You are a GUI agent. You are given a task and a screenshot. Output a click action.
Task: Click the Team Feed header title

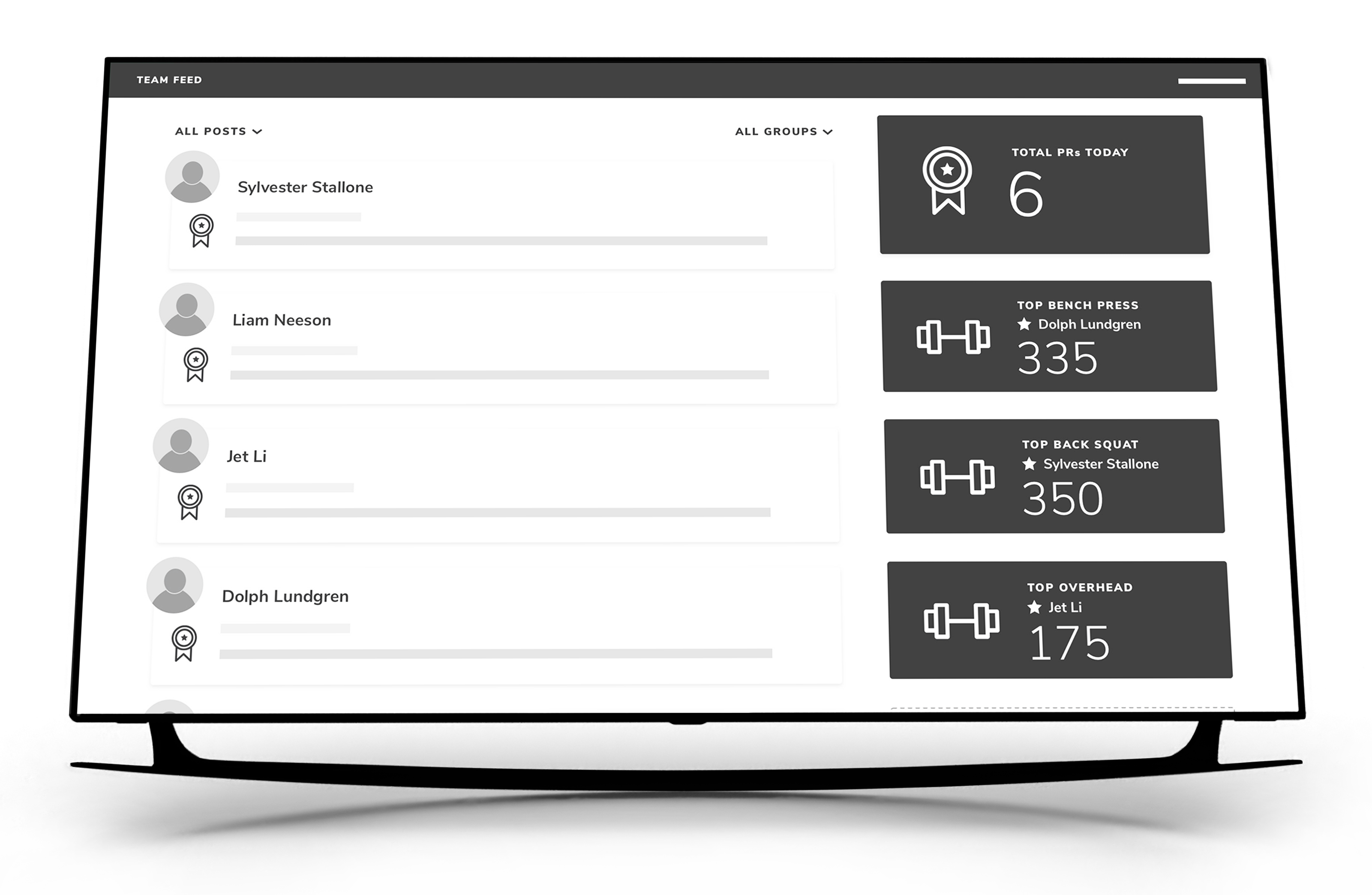tap(169, 80)
